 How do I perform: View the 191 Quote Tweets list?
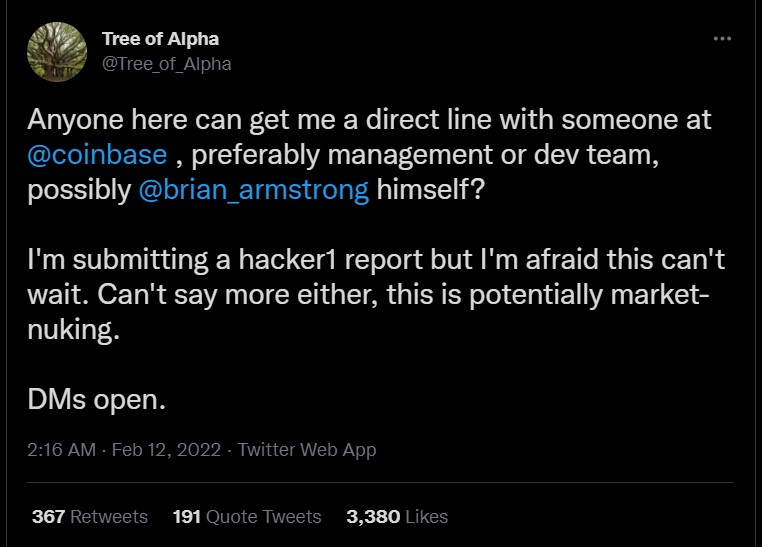click(247, 517)
